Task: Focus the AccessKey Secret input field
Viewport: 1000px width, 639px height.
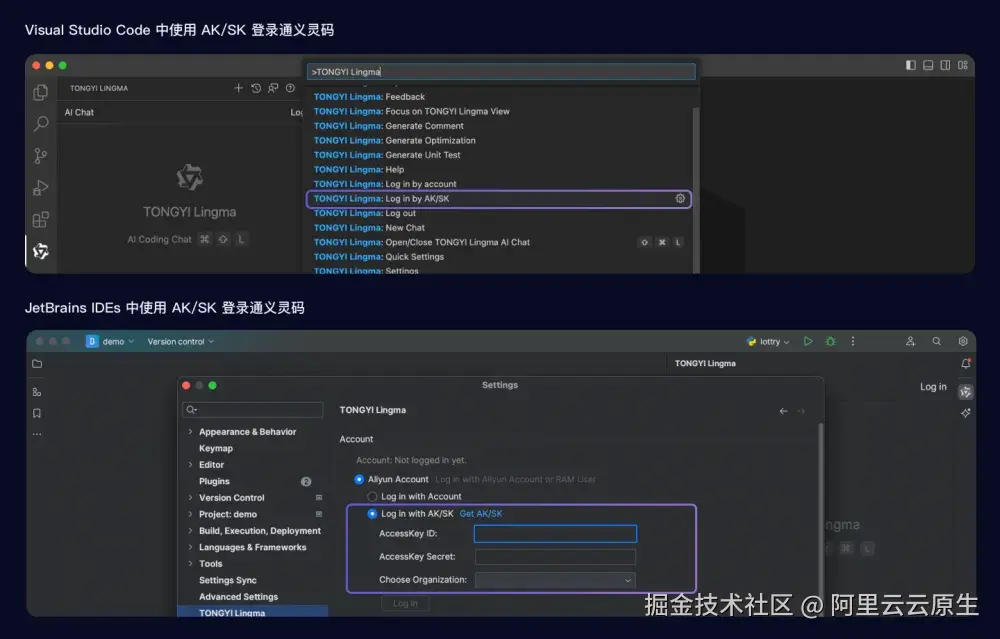Action: point(555,557)
